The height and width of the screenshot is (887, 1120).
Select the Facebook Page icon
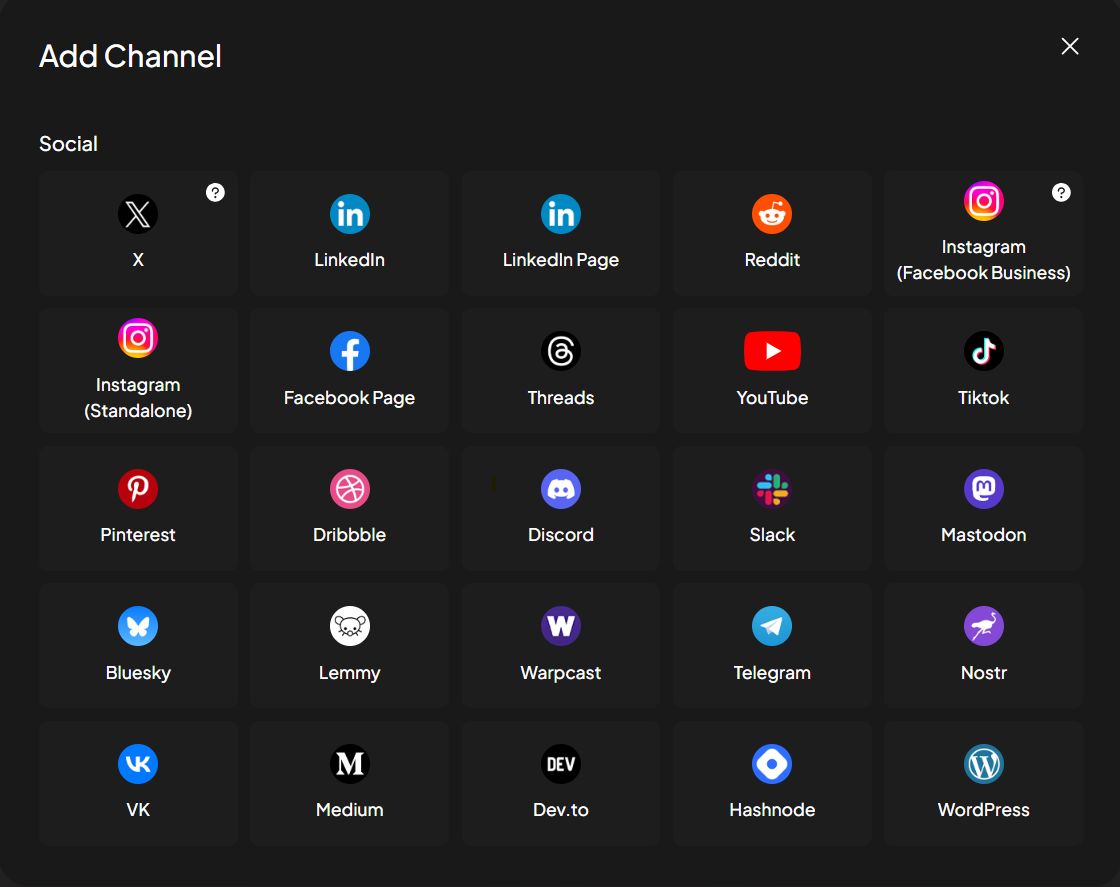coord(349,351)
